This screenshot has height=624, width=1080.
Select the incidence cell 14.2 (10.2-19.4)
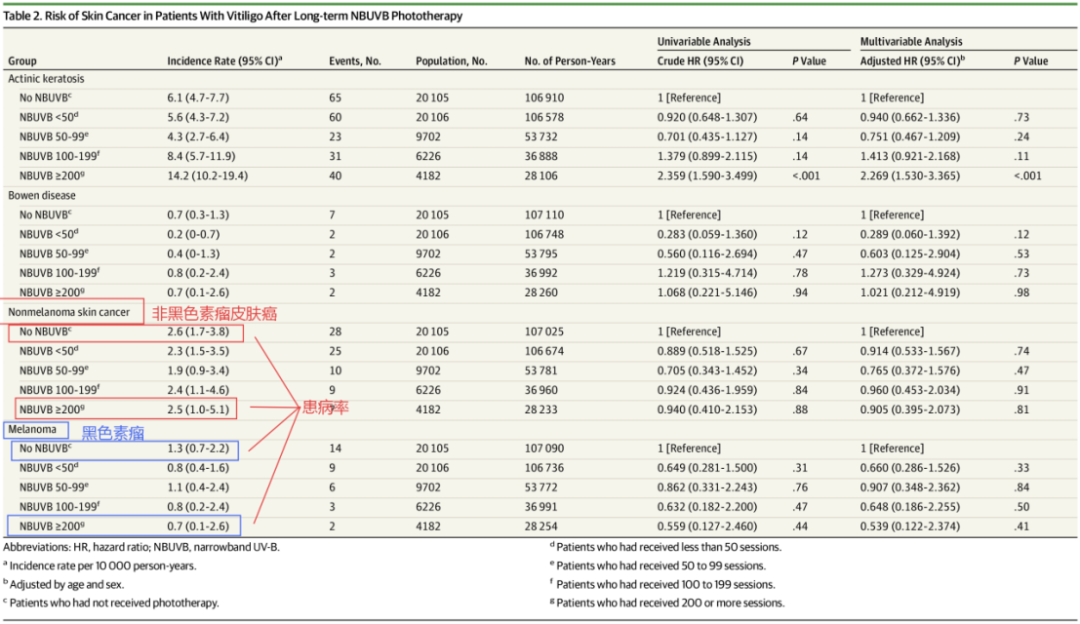pos(207,175)
